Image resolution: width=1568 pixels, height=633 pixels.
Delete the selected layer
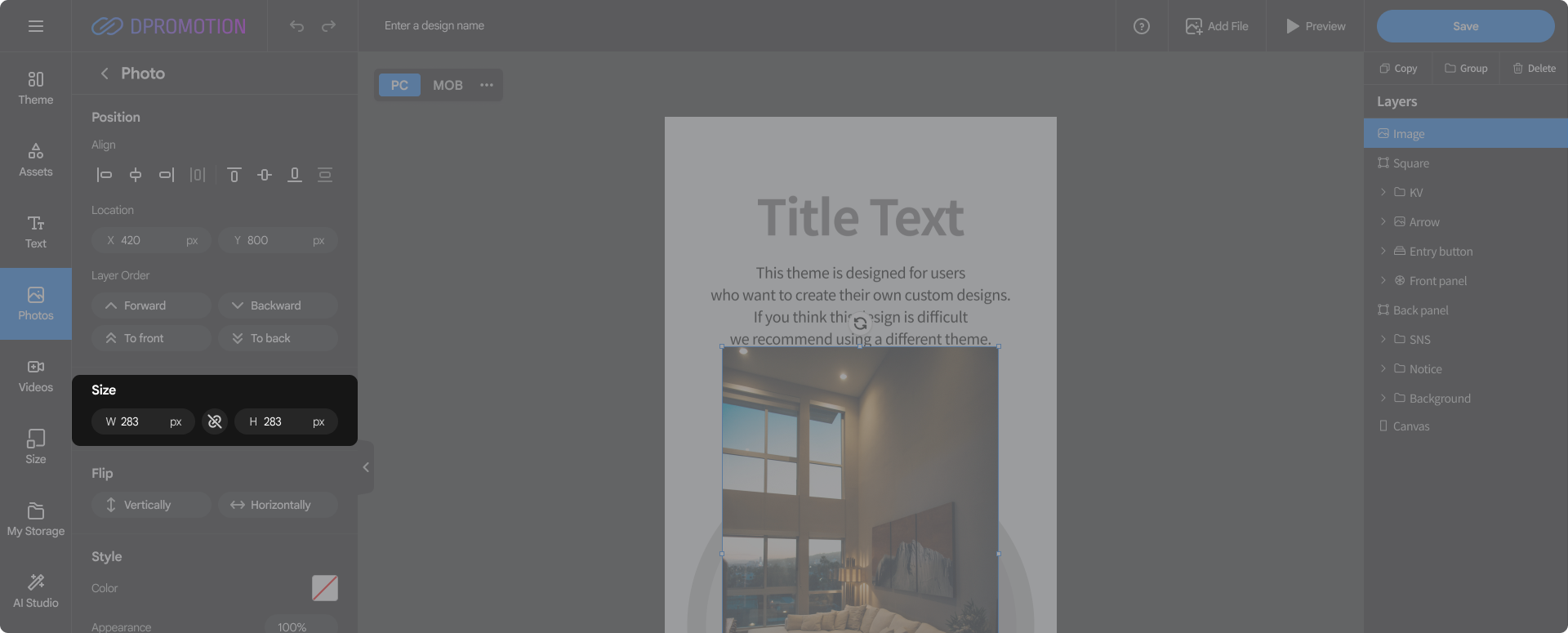click(1534, 69)
